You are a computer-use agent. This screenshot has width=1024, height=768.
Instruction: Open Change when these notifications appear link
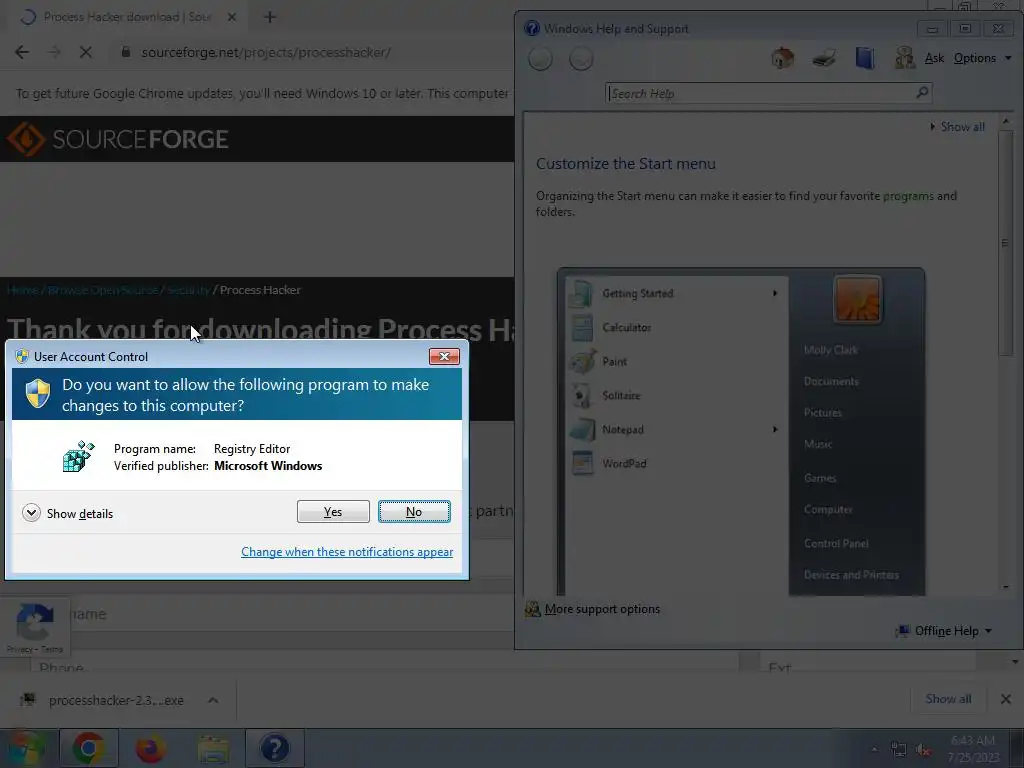click(x=347, y=552)
